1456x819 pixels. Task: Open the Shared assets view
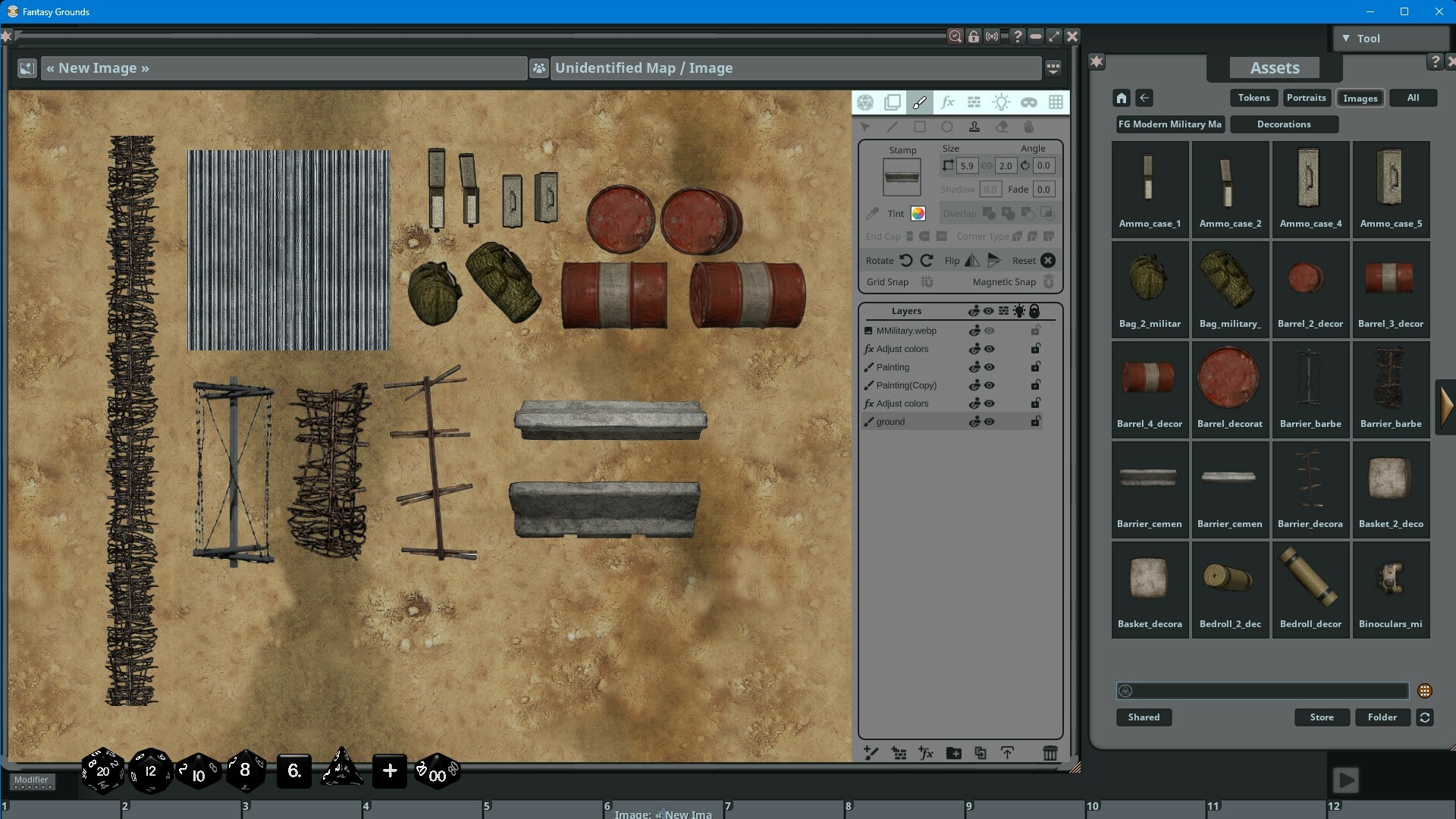click(x=1144, y=717)
